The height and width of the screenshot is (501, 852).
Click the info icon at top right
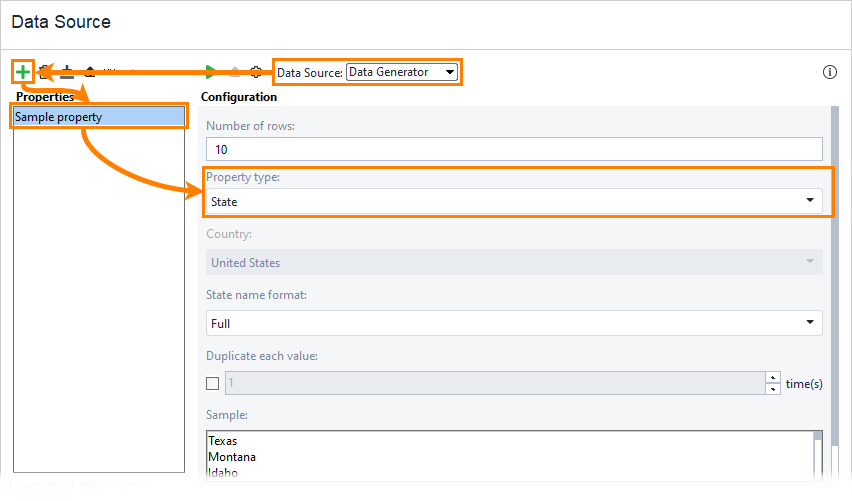coord(829,72)
